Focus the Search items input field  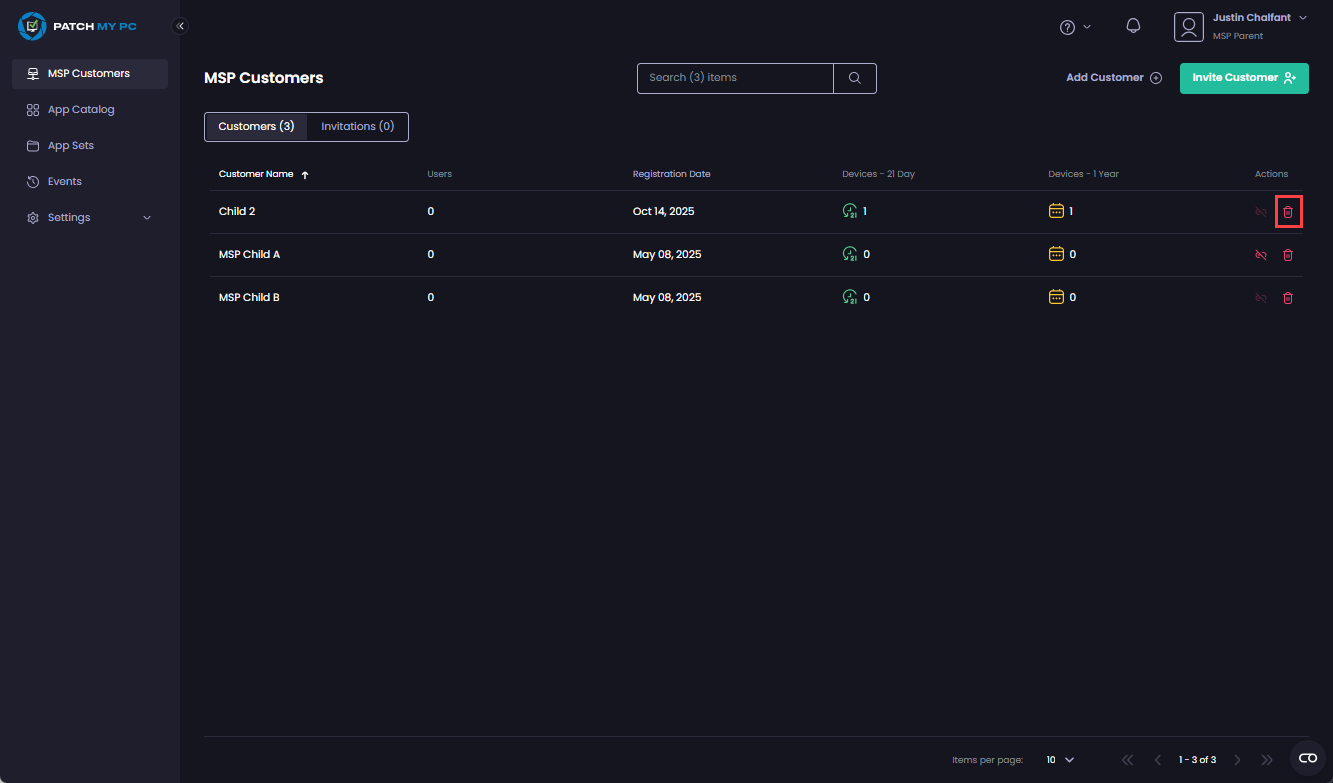(735, 78)
